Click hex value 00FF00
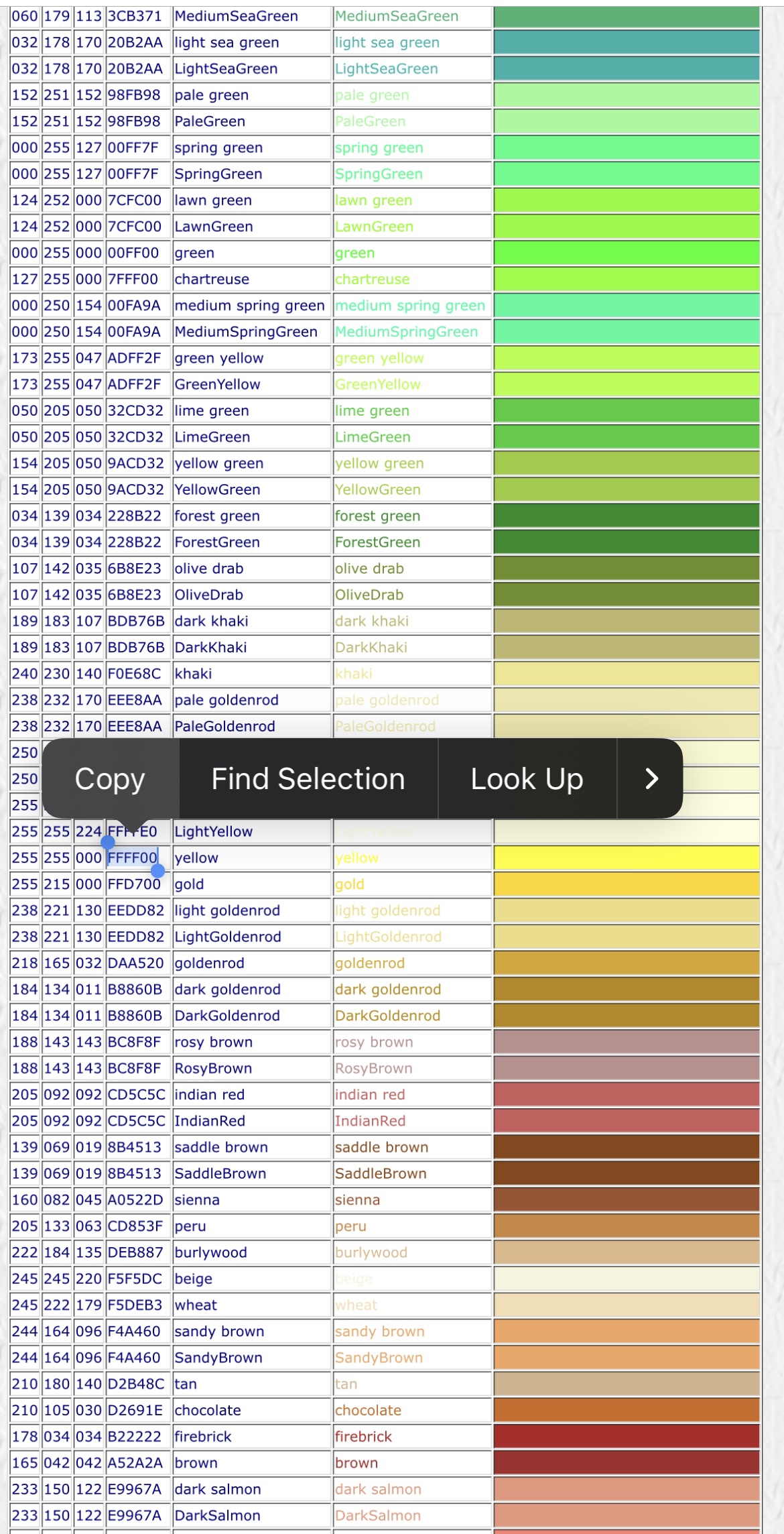The image size is (784, 1534). pyautogui.click(x=133, y=253)
